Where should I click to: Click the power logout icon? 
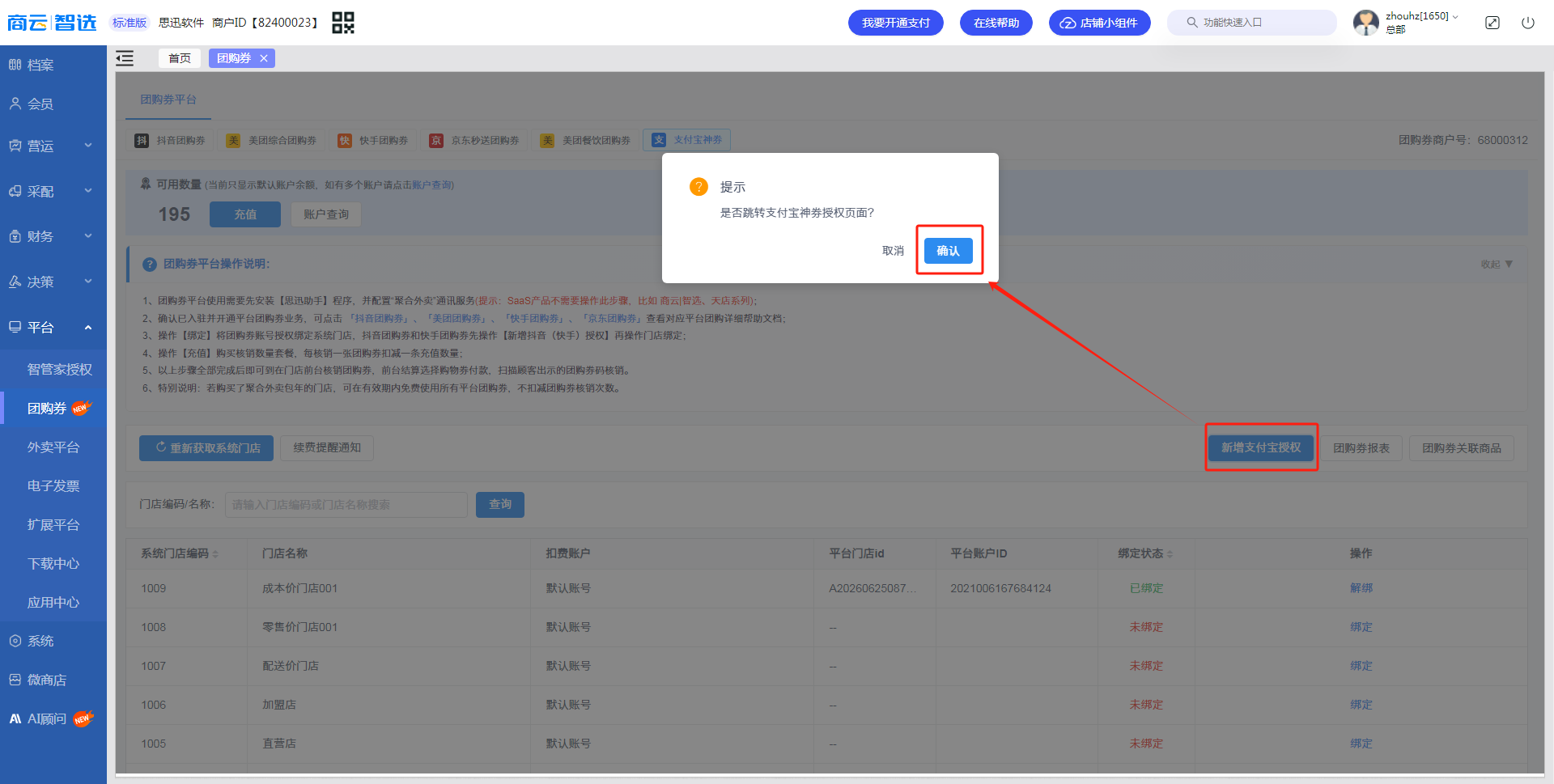(1528, 23)
